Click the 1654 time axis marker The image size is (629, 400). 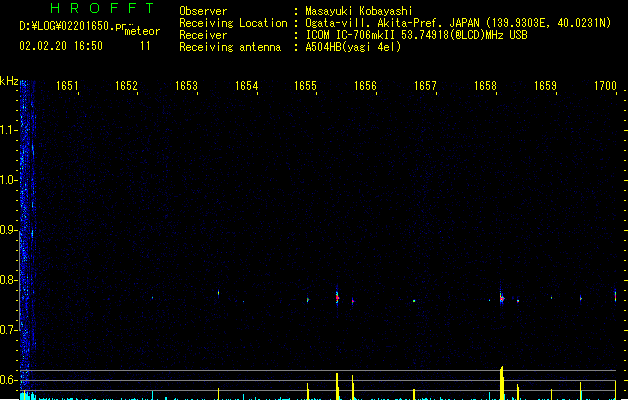coord(246,86)
